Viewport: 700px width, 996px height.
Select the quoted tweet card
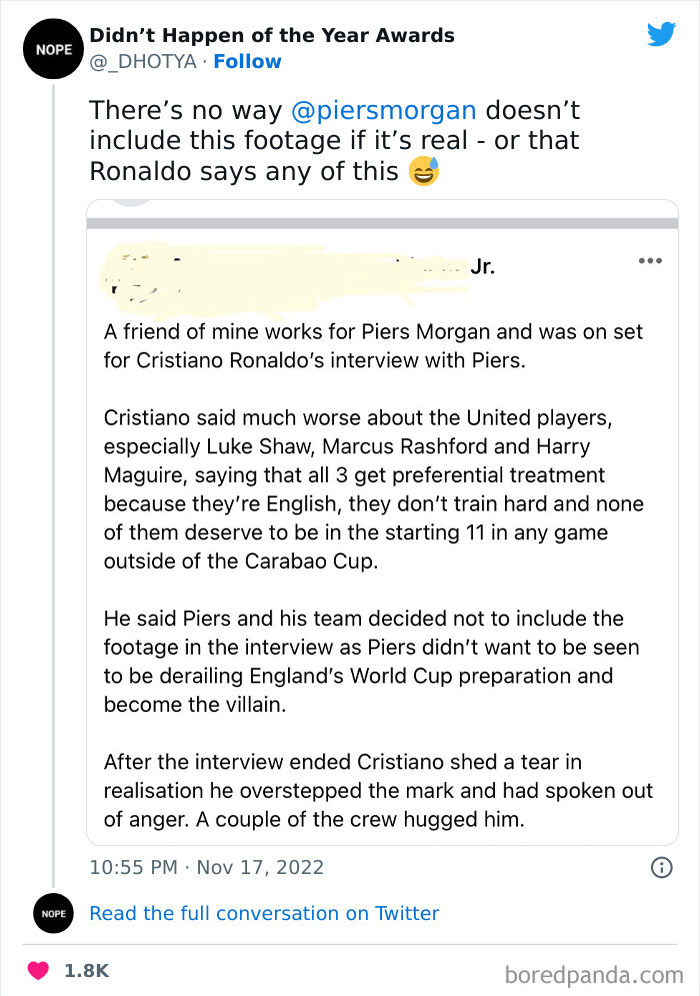click(384, 520)
